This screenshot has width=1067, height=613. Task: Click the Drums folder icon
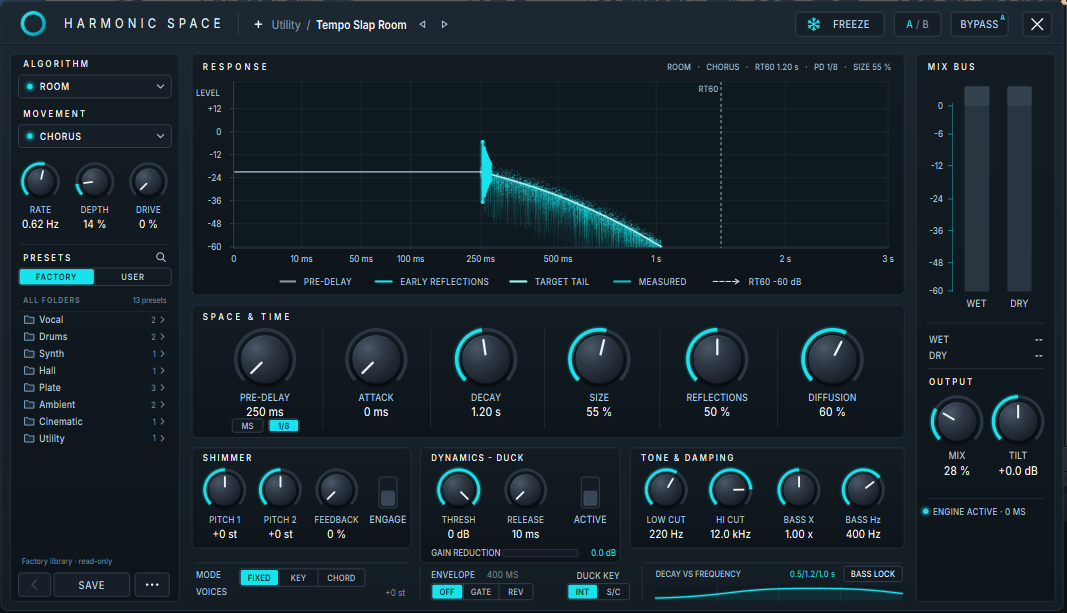pos(29,337)
